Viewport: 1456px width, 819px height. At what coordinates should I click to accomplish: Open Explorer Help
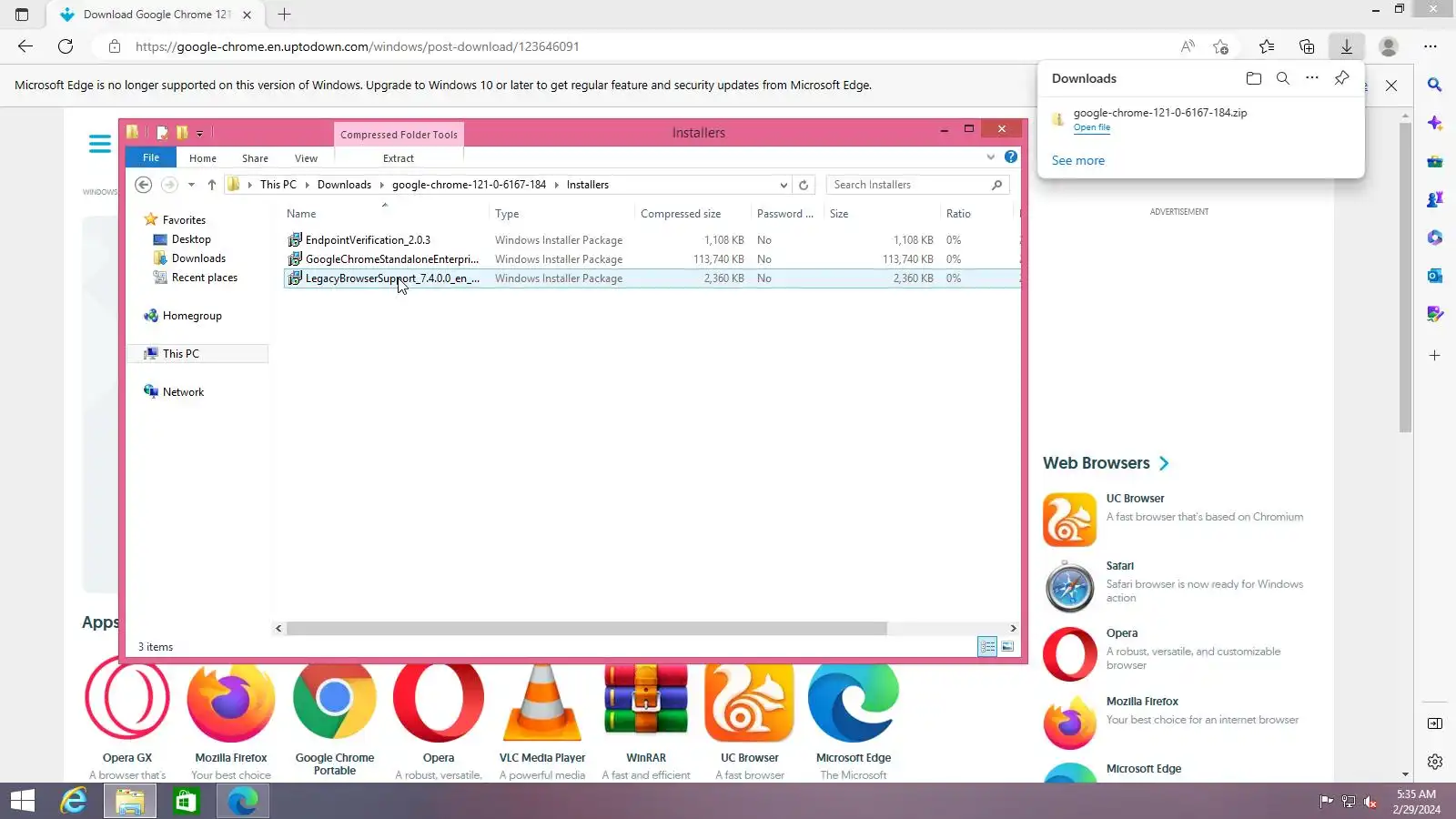point(1011,157)
